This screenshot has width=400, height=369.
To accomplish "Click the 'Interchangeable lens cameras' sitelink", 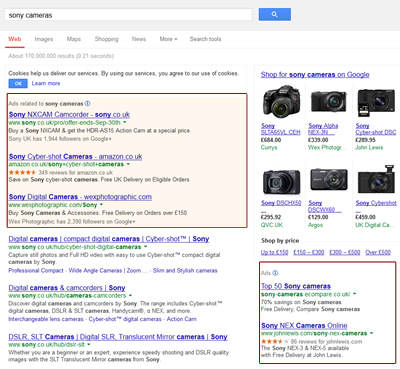I will (x=46, y=319).
